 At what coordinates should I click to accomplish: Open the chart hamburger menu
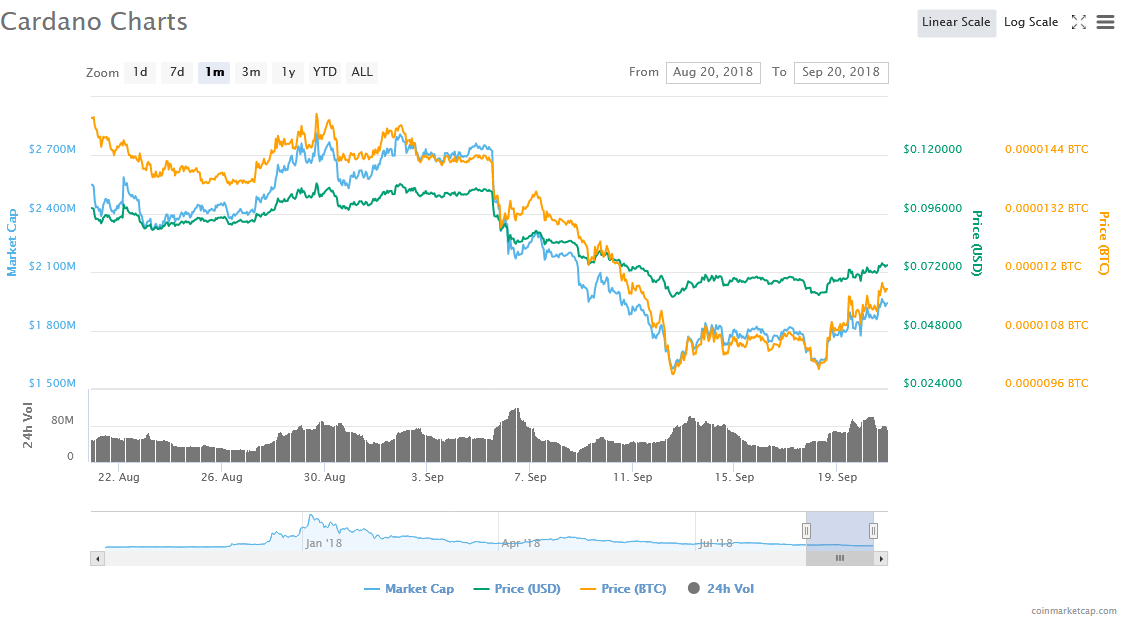[1105, 23]
